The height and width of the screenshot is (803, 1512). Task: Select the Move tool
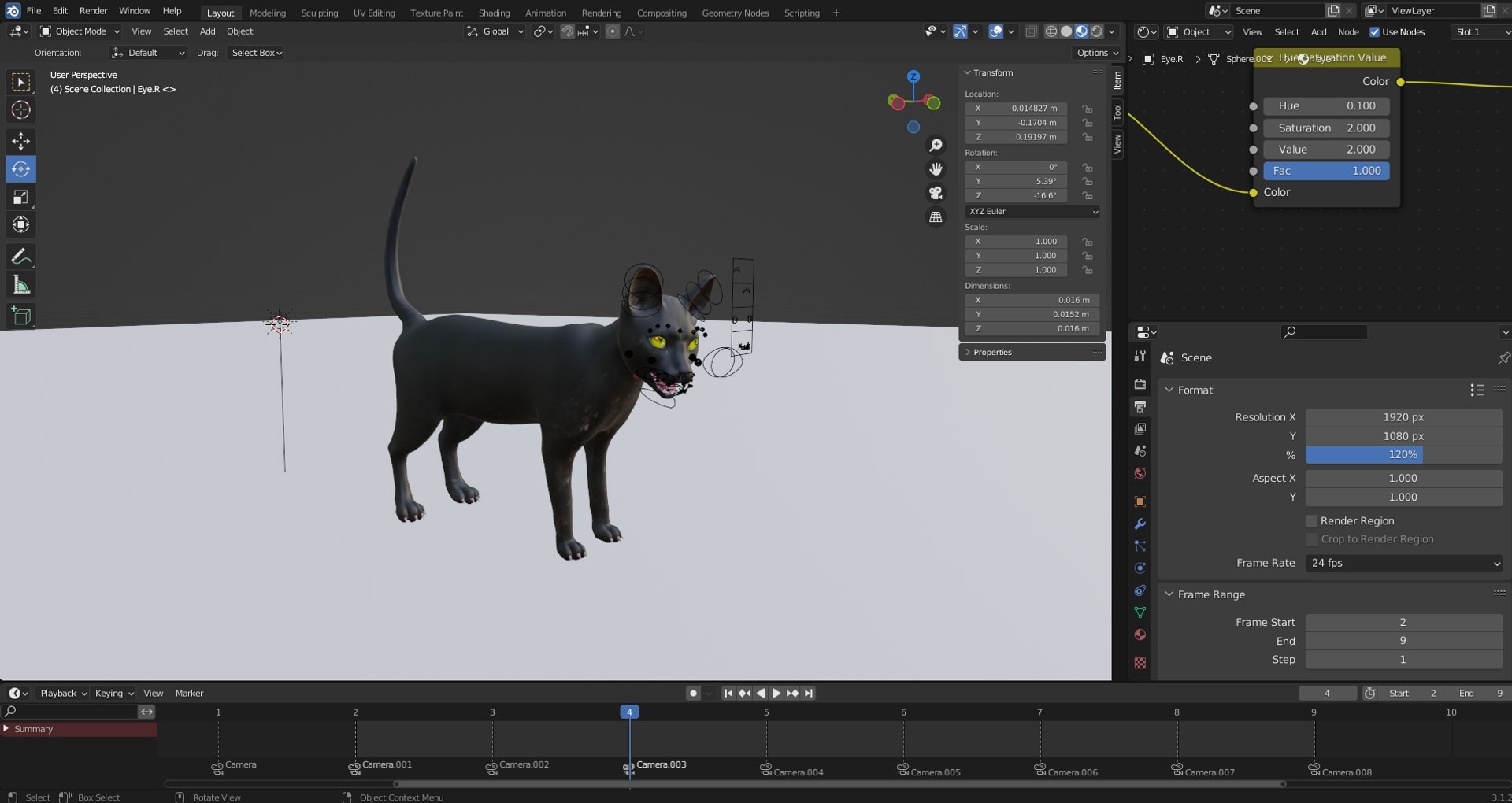coord(21,141)
